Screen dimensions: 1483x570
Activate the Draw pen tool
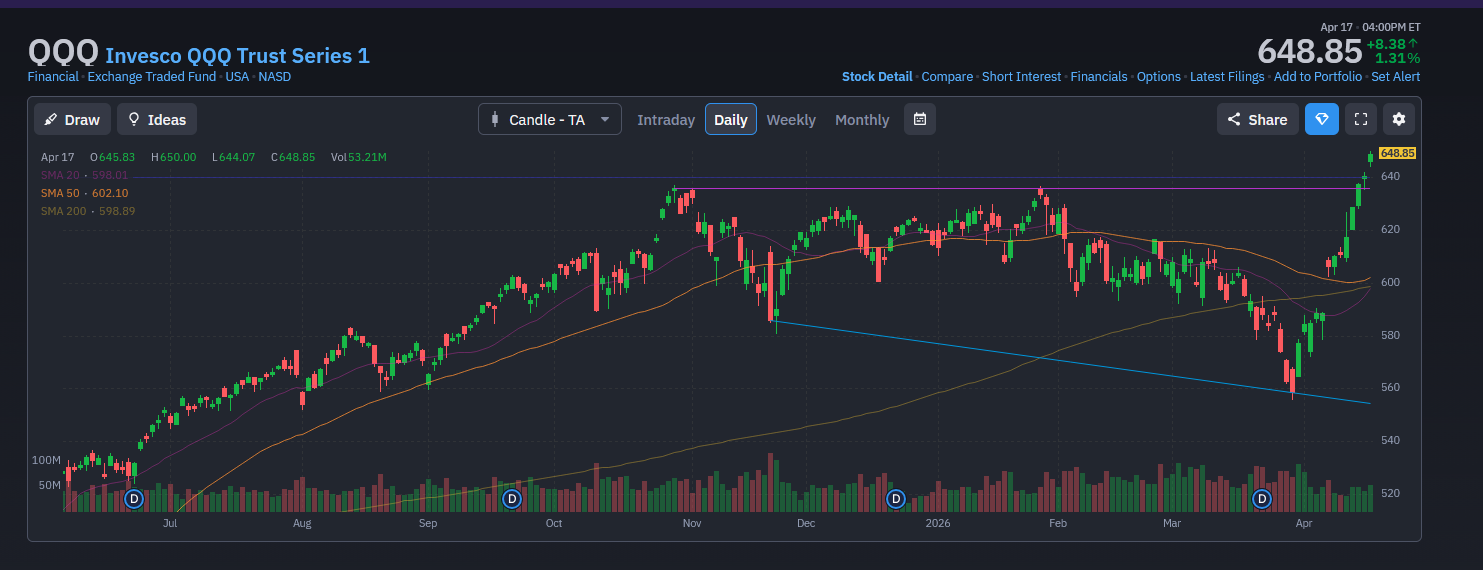[72, 119]
